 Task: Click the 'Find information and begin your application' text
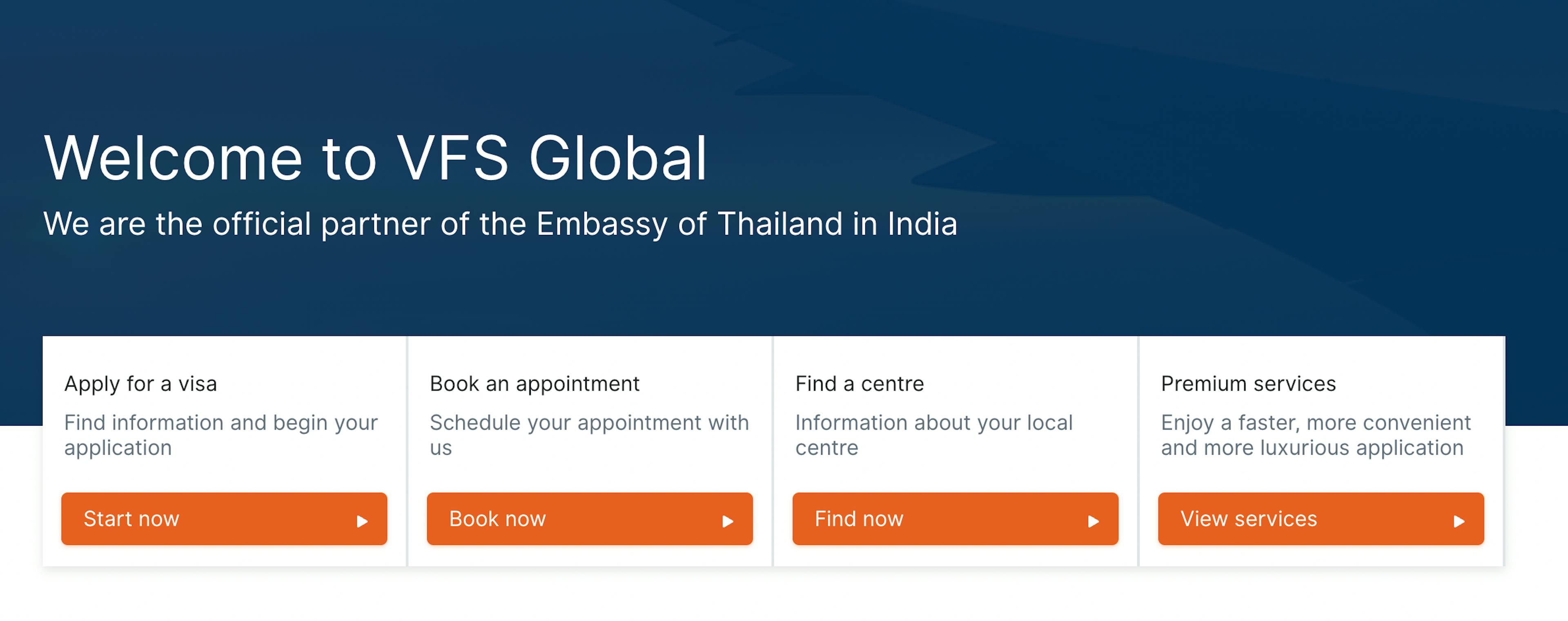tap(221, 435)
